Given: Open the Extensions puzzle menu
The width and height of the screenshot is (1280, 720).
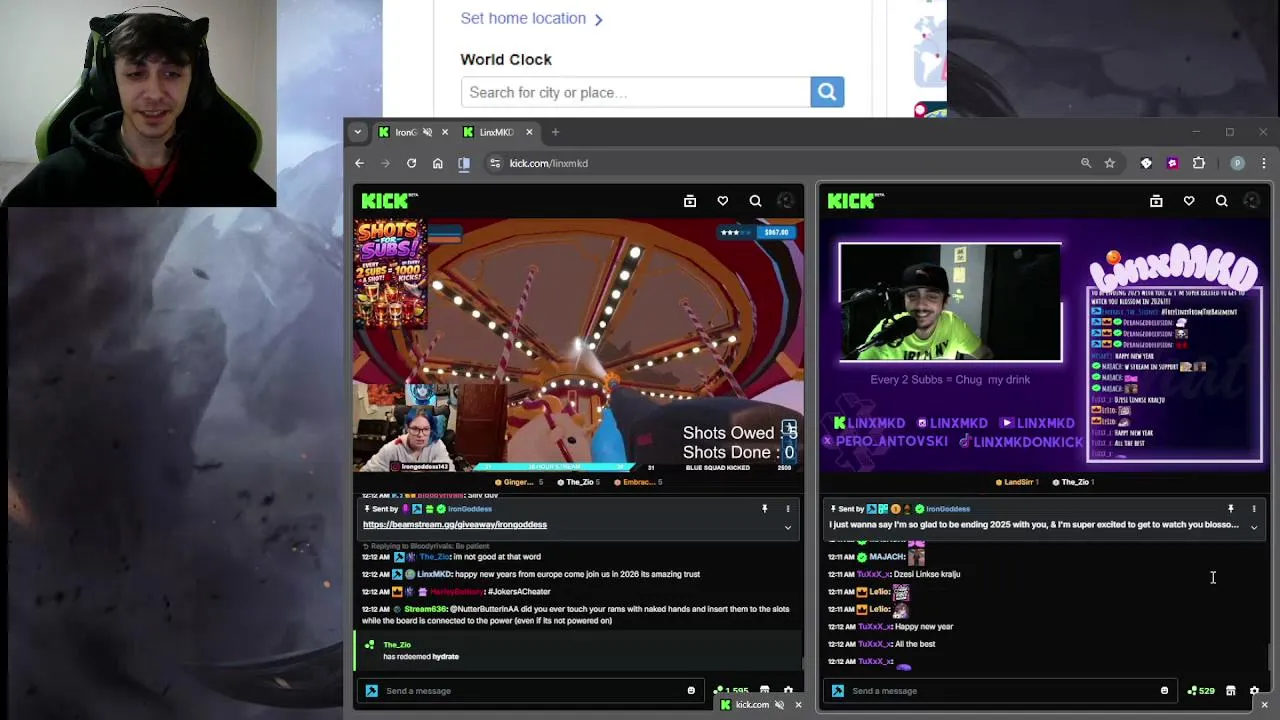Looking at the screenshot, I should click(1199, 163).
